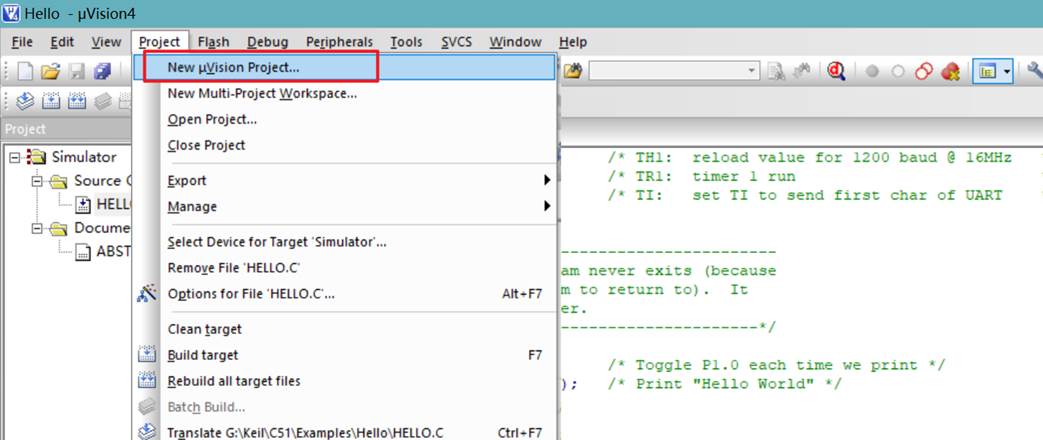Choose Clean target
1043x440 pixels.
pyautogui.click(x=345, y=329)
